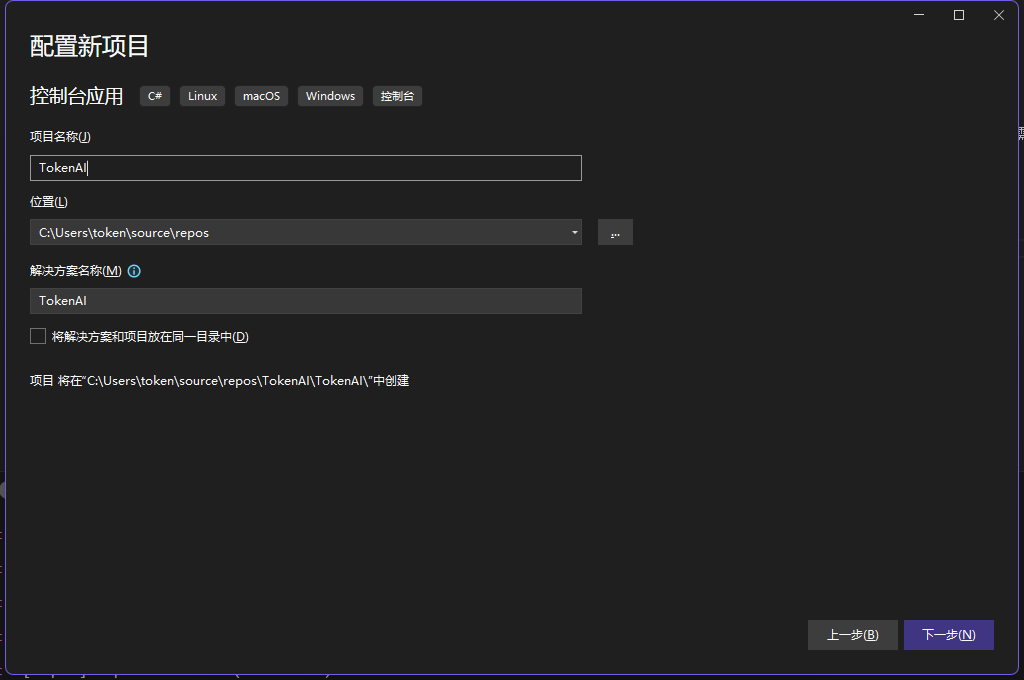Go back with 上一步(B) button
1024x680 pixels.
coord(852,635)
